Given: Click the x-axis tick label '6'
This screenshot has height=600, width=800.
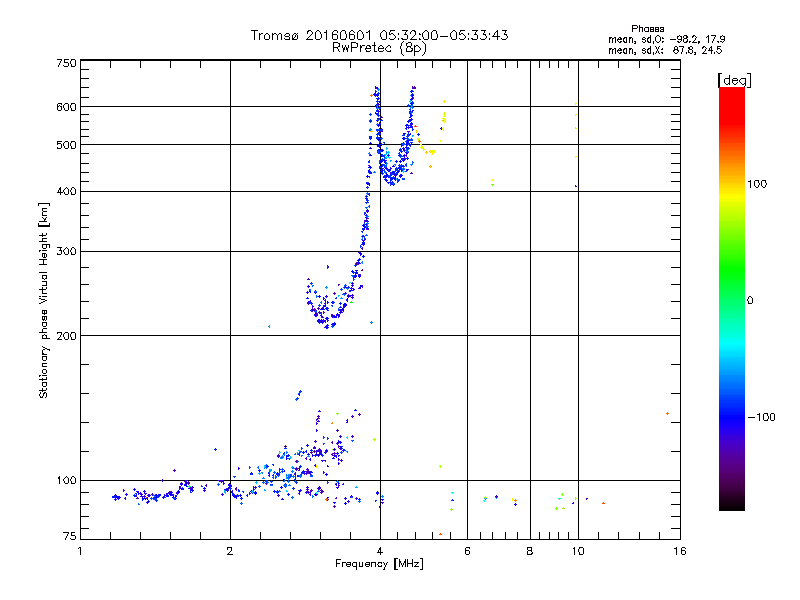Looking at the screenshot, I should 467,551.
